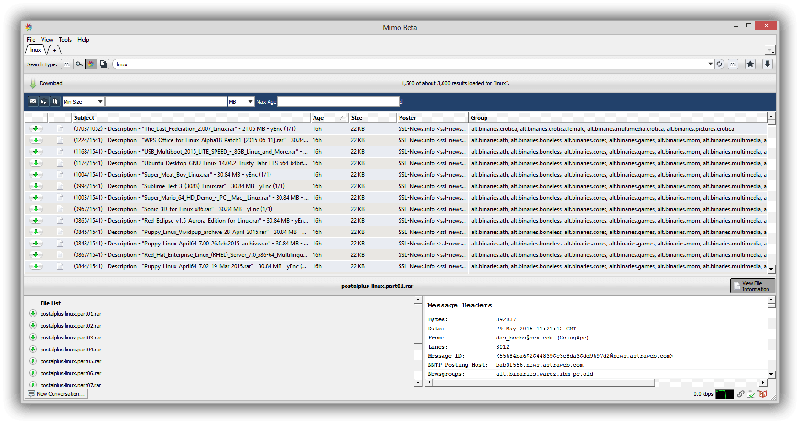The height and width of the screenshot is (424, 800).
Task: Click the View File Information button
Action: 752,286
